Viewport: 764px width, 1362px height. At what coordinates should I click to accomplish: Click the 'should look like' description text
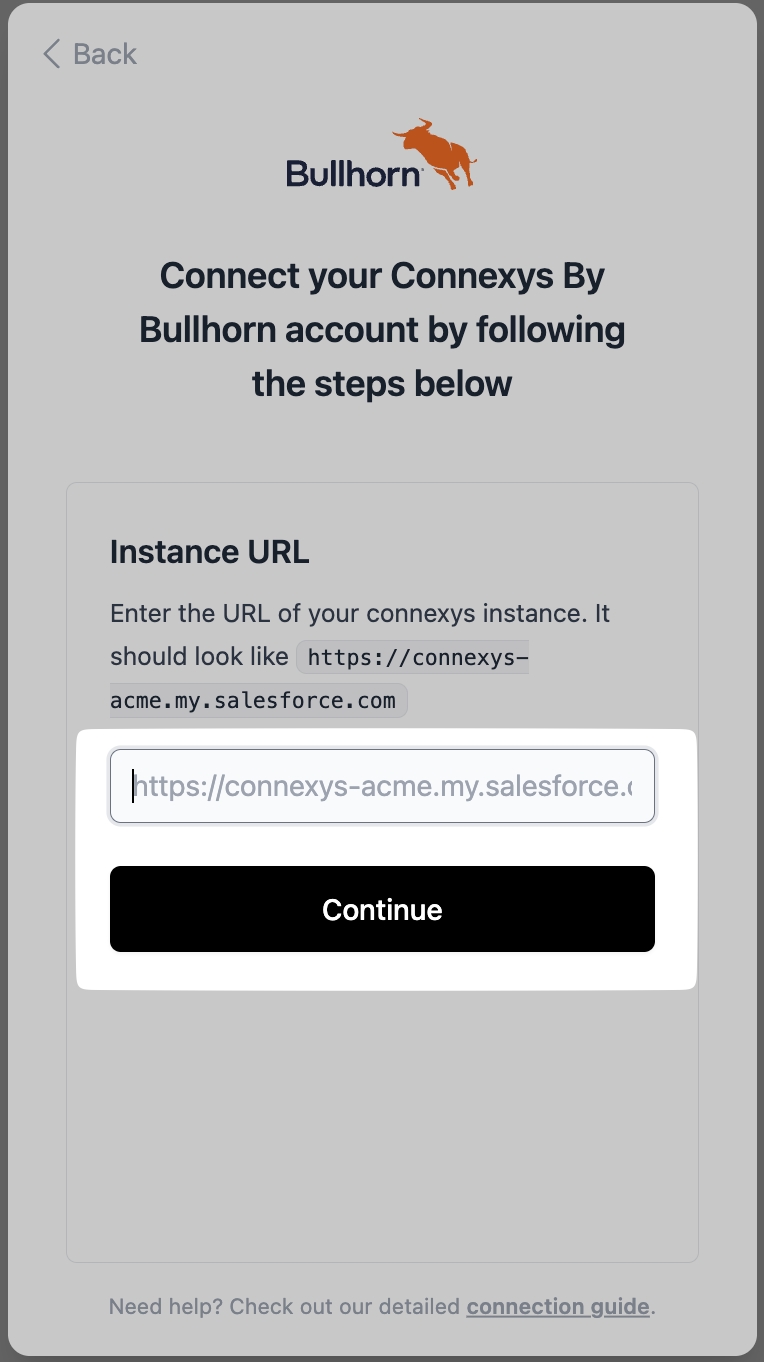tap(199, 657)
